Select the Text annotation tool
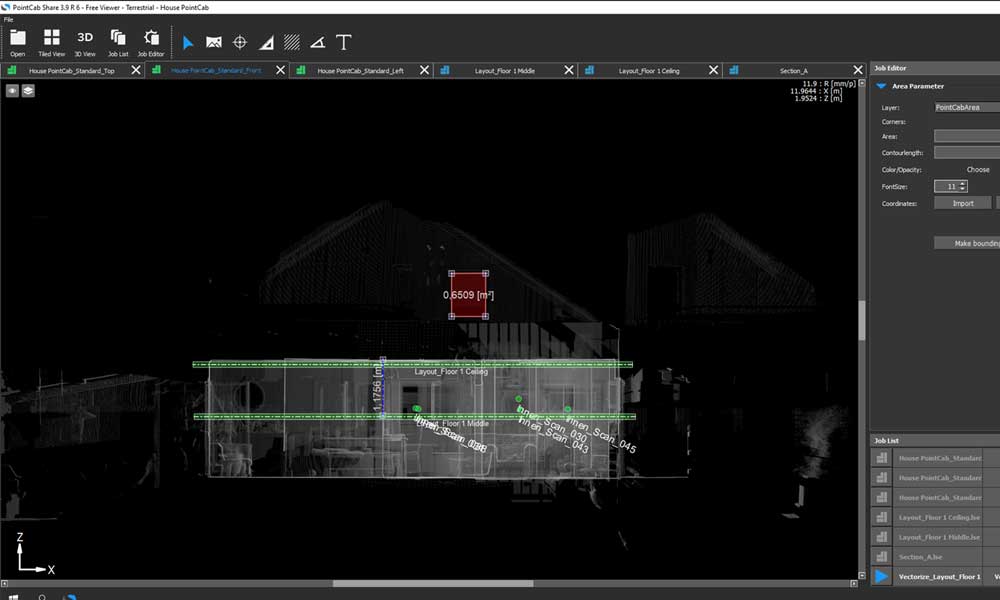The height and width of the screenshot is (600, 1000). pyautogui.click(x=344, y=43)
